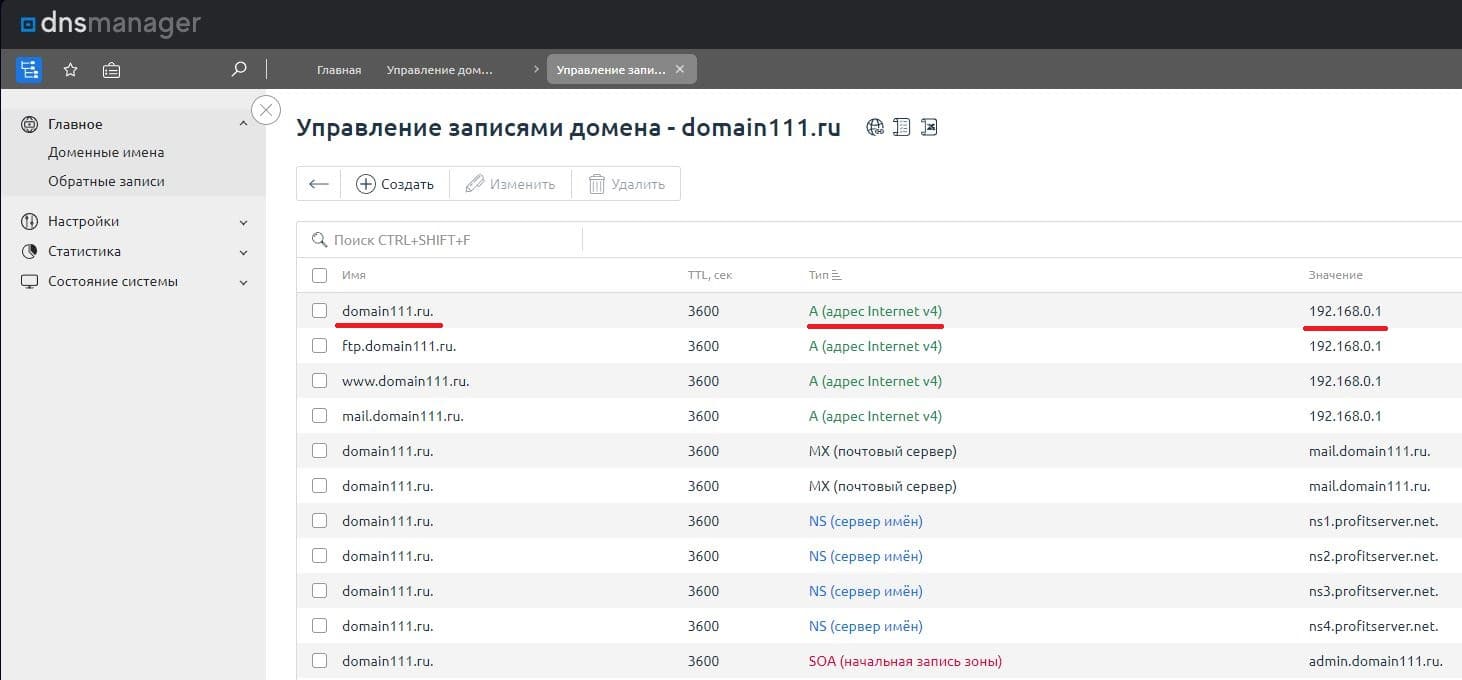1462x680 pixels.
Task: Click mail.domain111.ru. name cell
Action: click(402, 416)
